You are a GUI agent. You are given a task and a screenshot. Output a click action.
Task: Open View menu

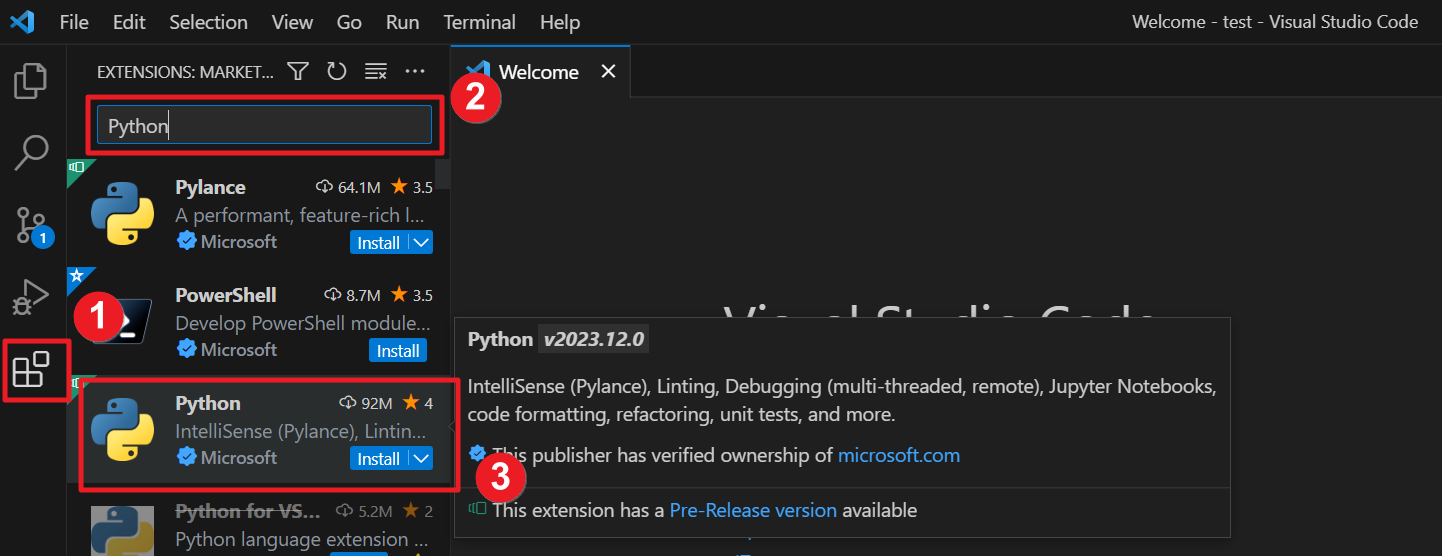(x=292, y=22)
